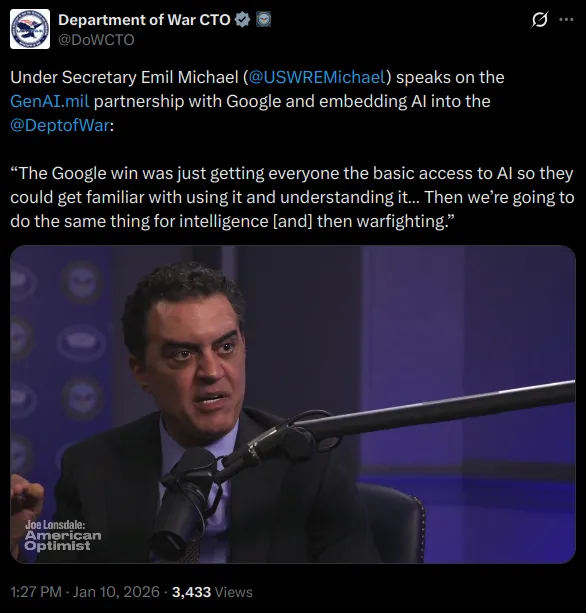The width and height of the screenshot is (586, 613).
Task: Click the American Optimist watermark in video
Action: click(63, 541)
